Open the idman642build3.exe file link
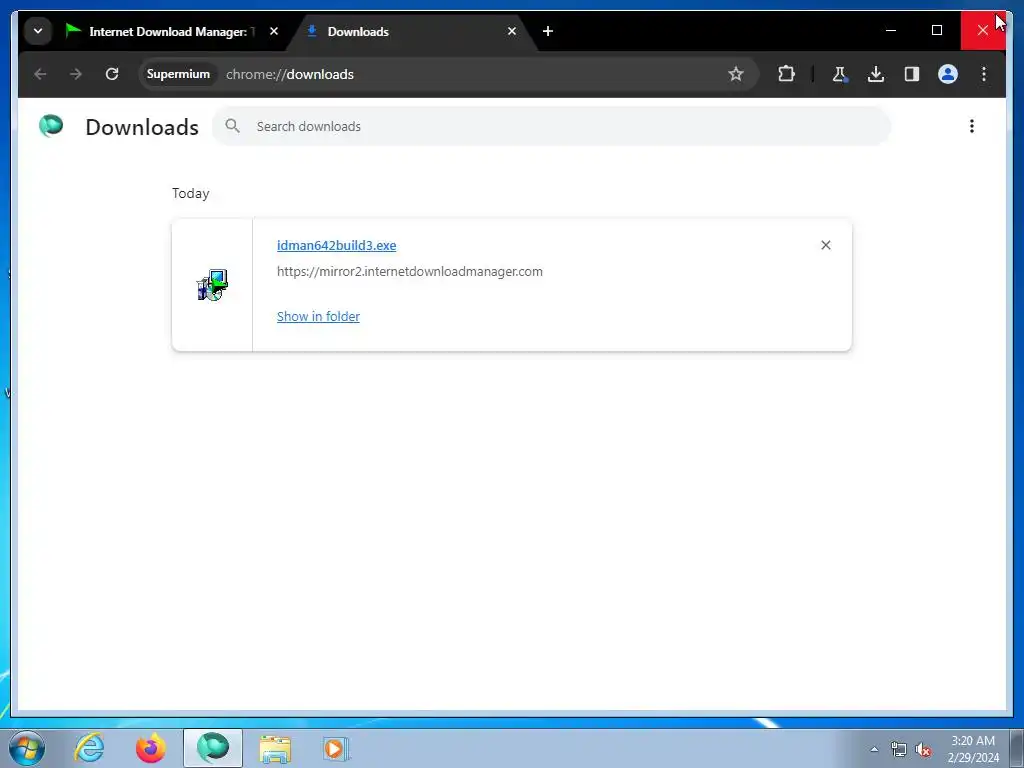The image size is (1024, 768). pyautogui.click(x=336, y=246)
